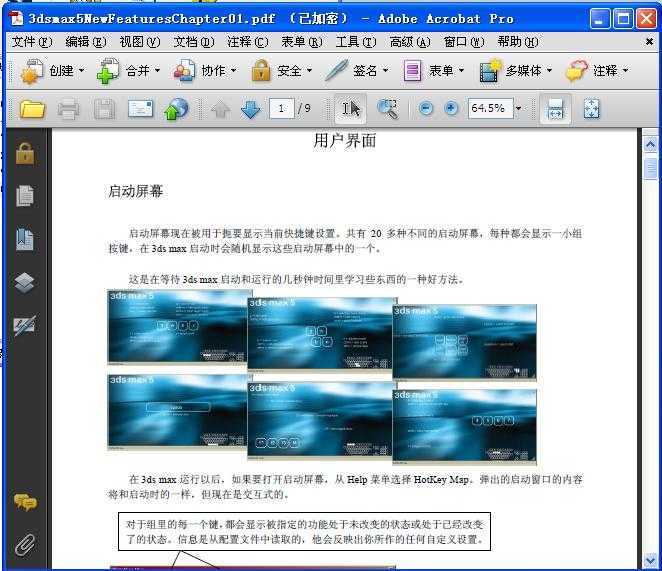Click the 启动屏幕 heading text
This screenshot has width=662, height=571.
136,191
